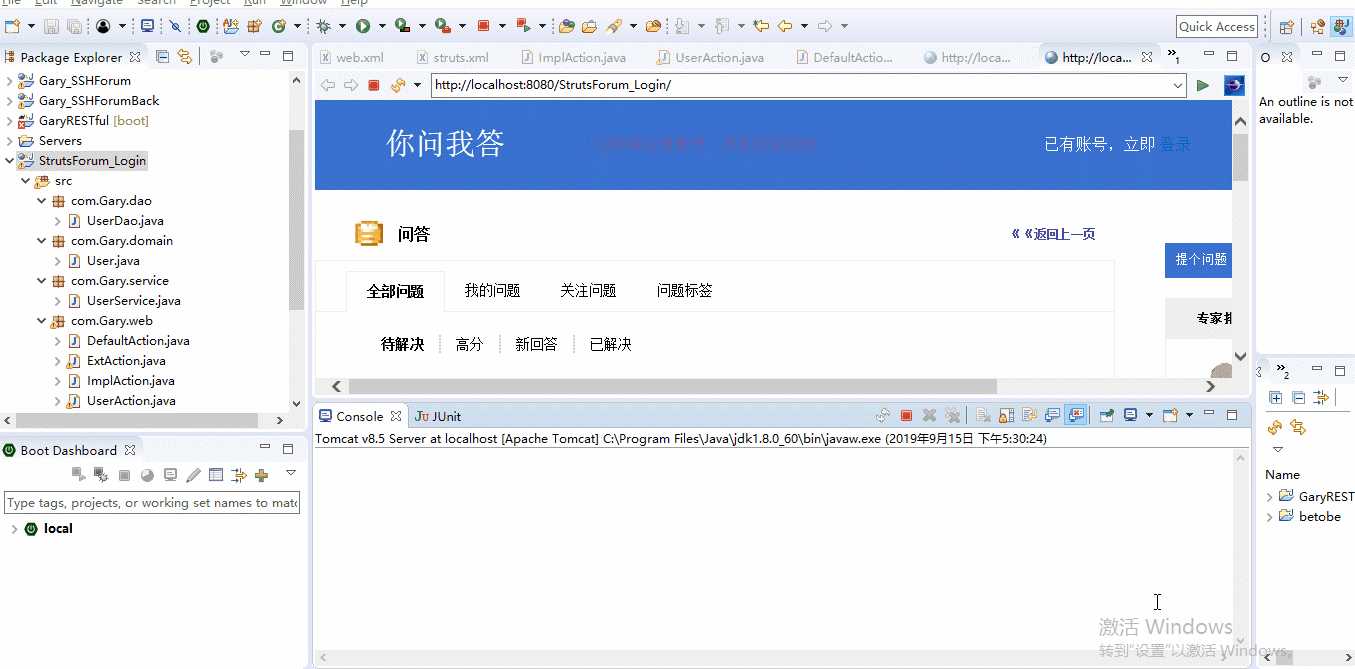Click the Boot Dashboard tag filter field
This screenshot has width=1355, height=669.
coord(152,503)
